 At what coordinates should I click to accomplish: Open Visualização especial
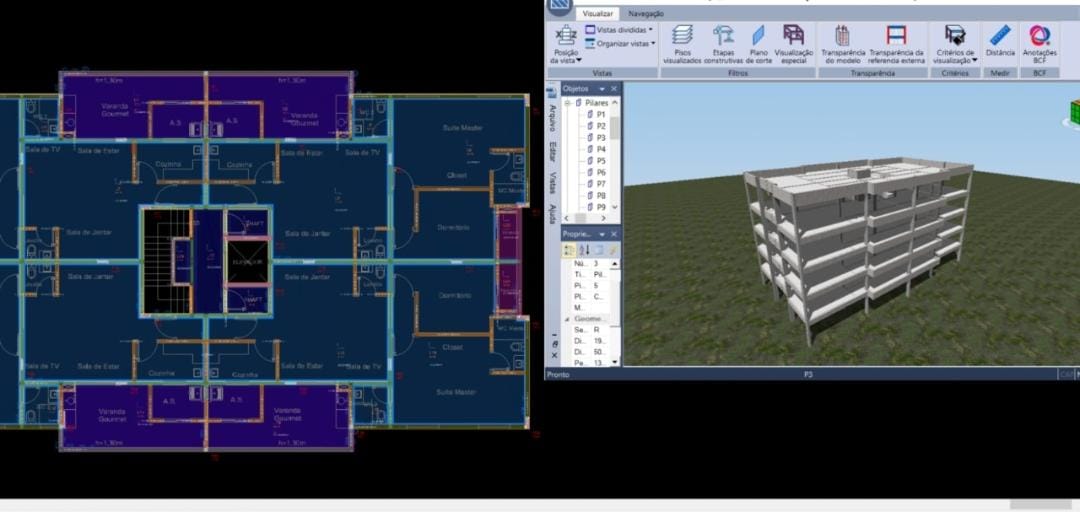(793, 44)
